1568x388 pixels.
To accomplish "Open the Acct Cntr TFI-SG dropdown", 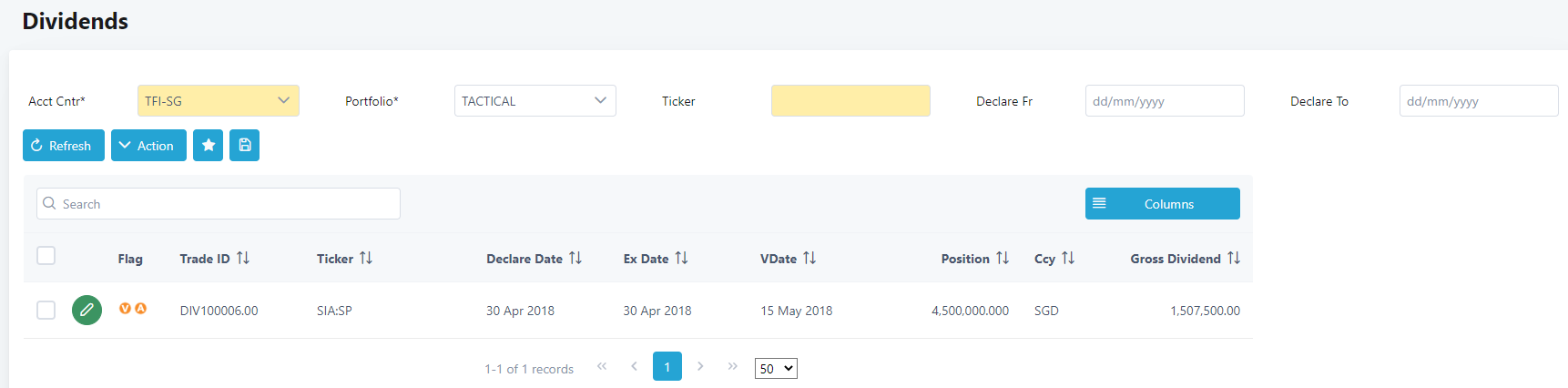I will click(x=219, y=101).
